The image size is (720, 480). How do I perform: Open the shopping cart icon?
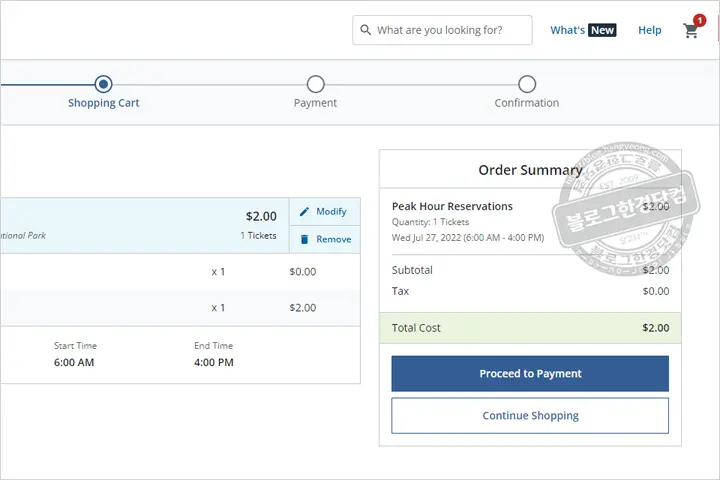pos(690,31)
